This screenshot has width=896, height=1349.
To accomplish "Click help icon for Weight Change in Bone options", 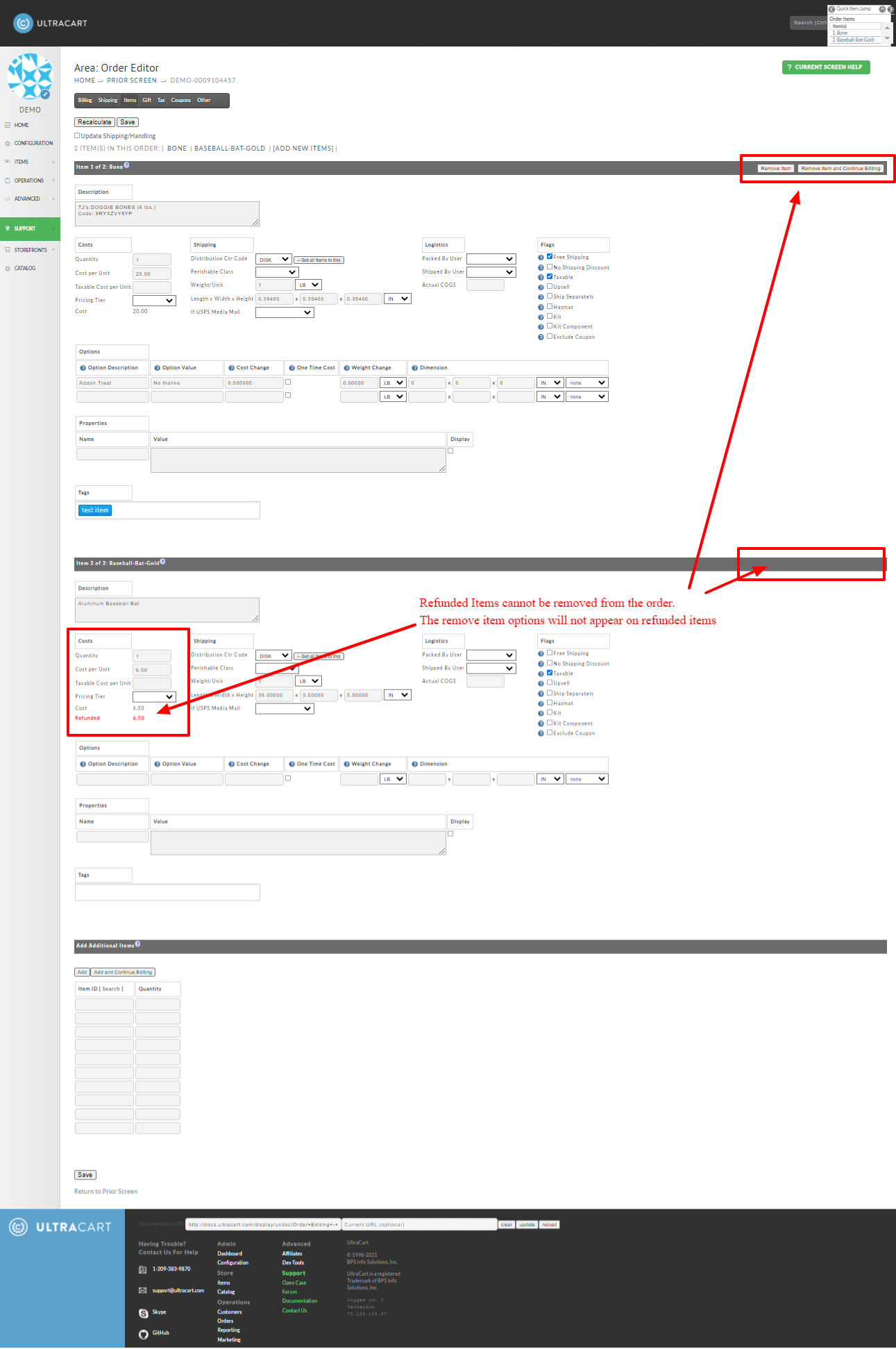I will pos(346,368).
